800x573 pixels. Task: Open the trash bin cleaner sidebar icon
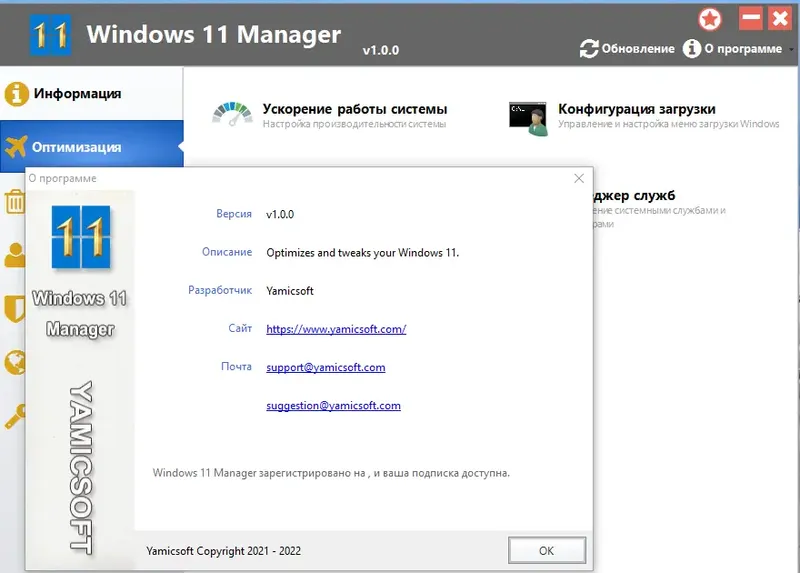pos(15,201)
